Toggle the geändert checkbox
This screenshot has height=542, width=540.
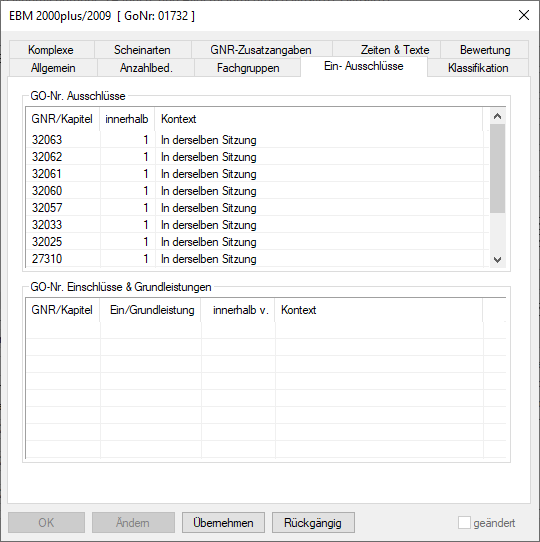(464, 523)
